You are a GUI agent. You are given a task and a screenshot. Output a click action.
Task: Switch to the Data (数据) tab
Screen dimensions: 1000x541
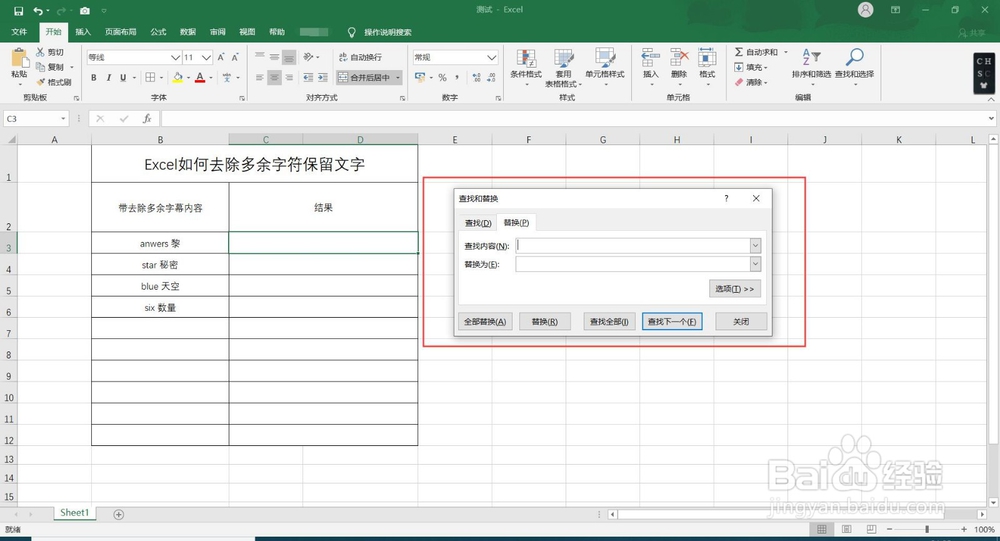(x=188, y=32)
